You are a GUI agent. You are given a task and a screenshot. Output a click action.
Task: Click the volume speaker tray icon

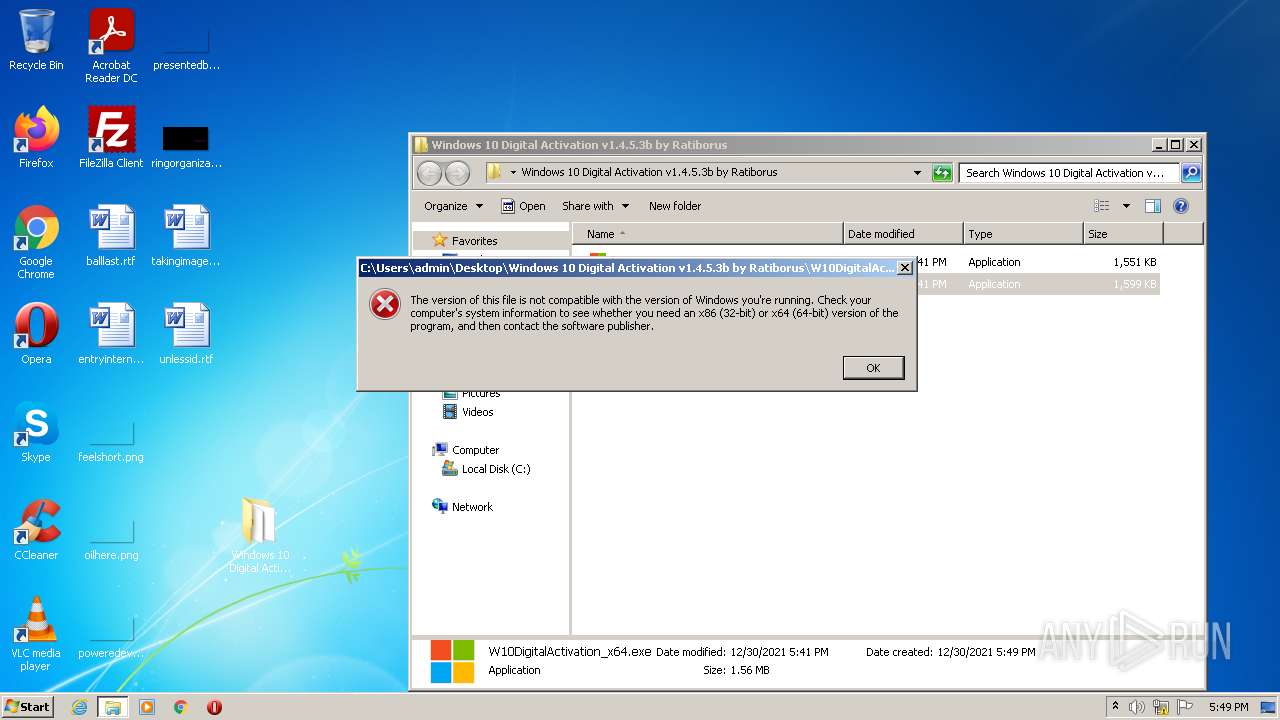click(x=1137, y=707)
